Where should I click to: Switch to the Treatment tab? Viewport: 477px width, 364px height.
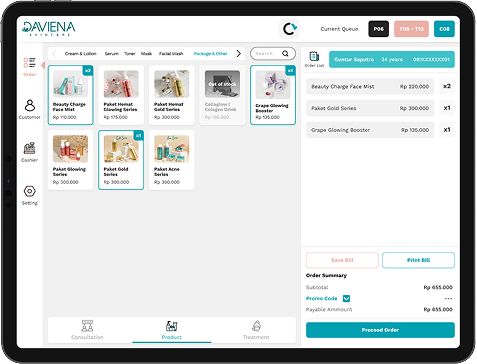coord(256,330)
